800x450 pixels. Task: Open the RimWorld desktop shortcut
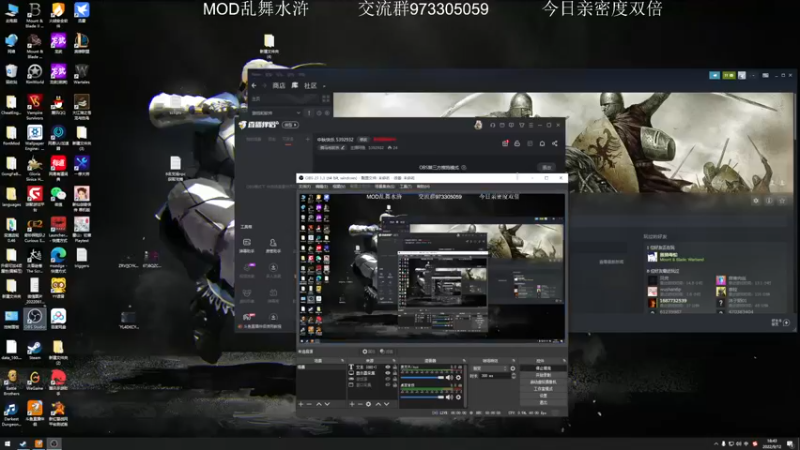click(35, 73)
